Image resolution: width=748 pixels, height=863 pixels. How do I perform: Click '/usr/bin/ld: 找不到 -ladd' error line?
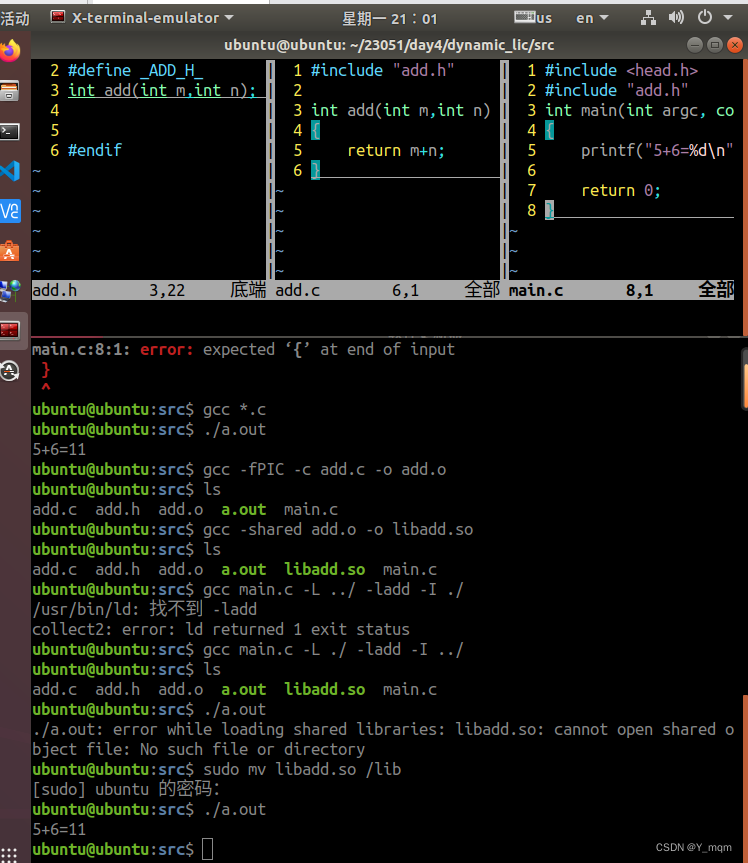[145, 609]
